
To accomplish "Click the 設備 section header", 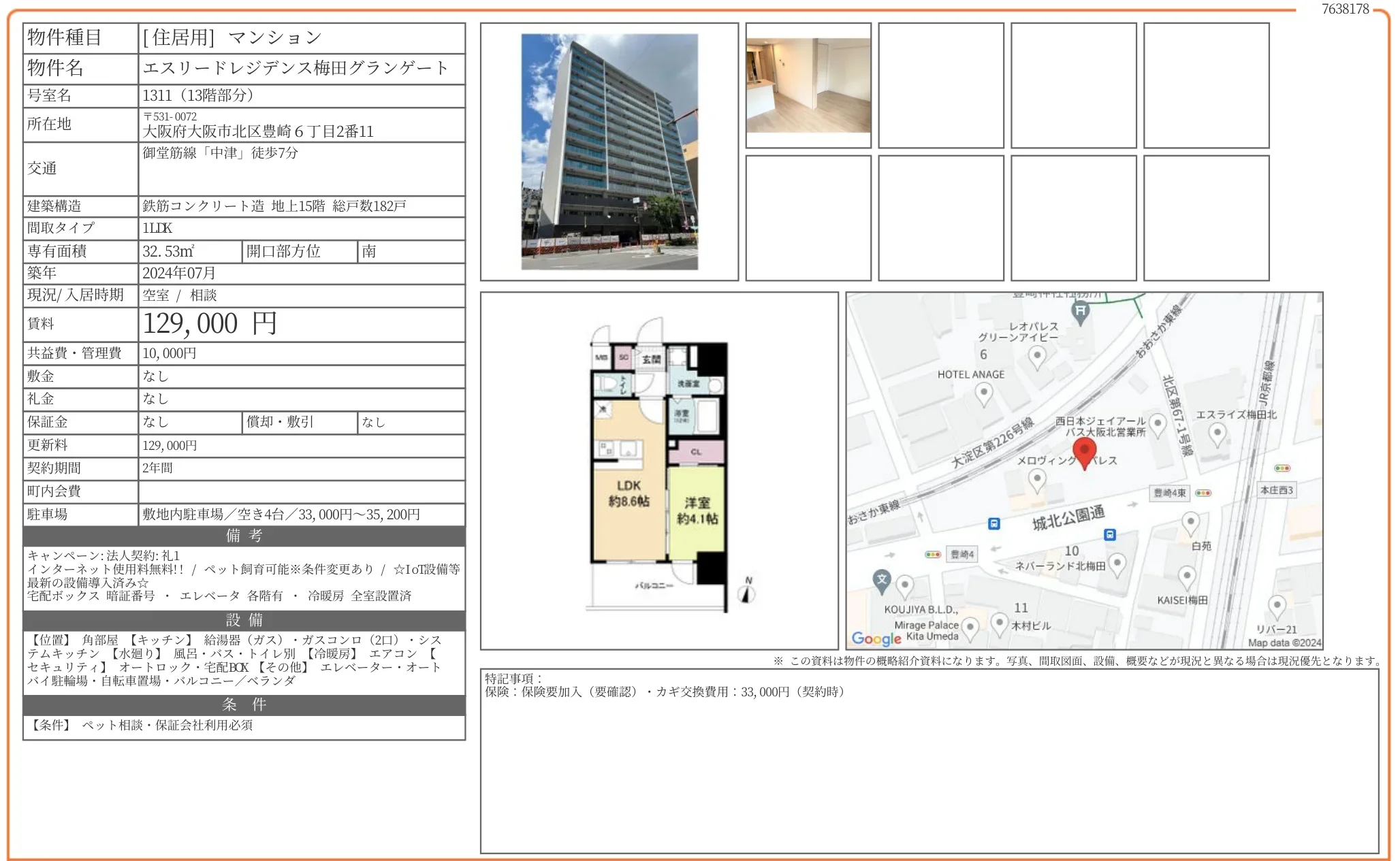I will click(244, 620).
